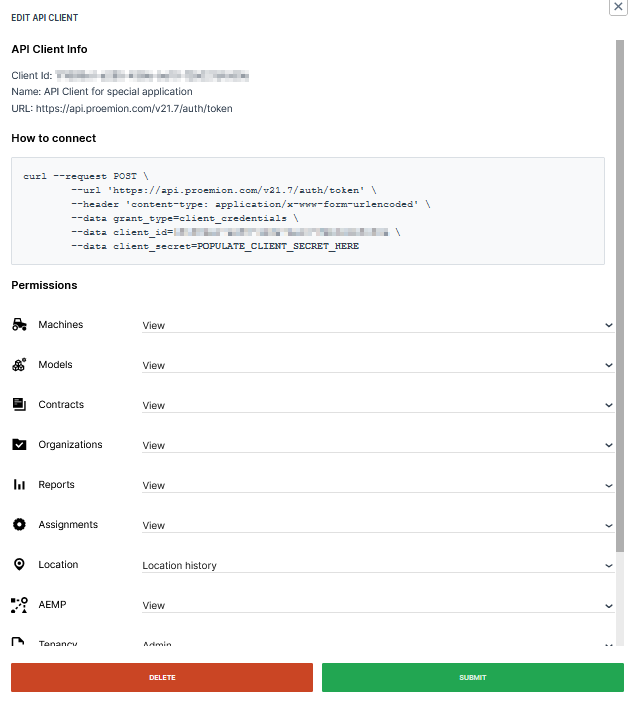Click inside the curl command code block
The height and width of the screenshot is (701, 632).
[x=307, y=210]
